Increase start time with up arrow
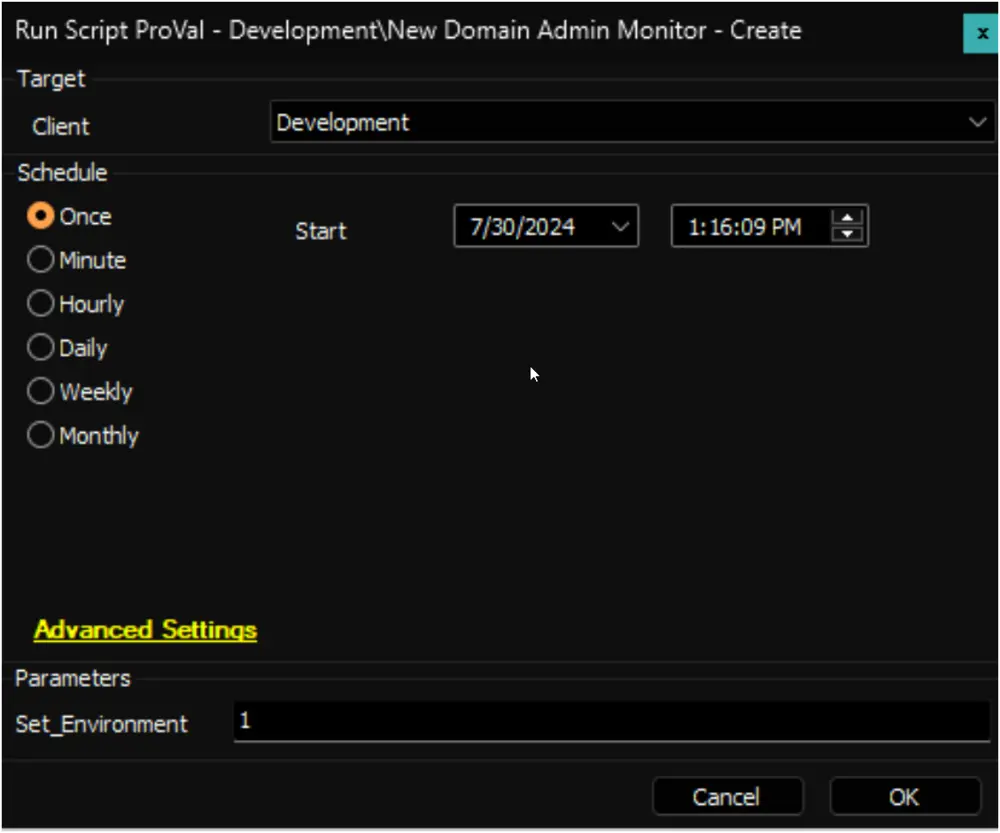 [847, 219]
